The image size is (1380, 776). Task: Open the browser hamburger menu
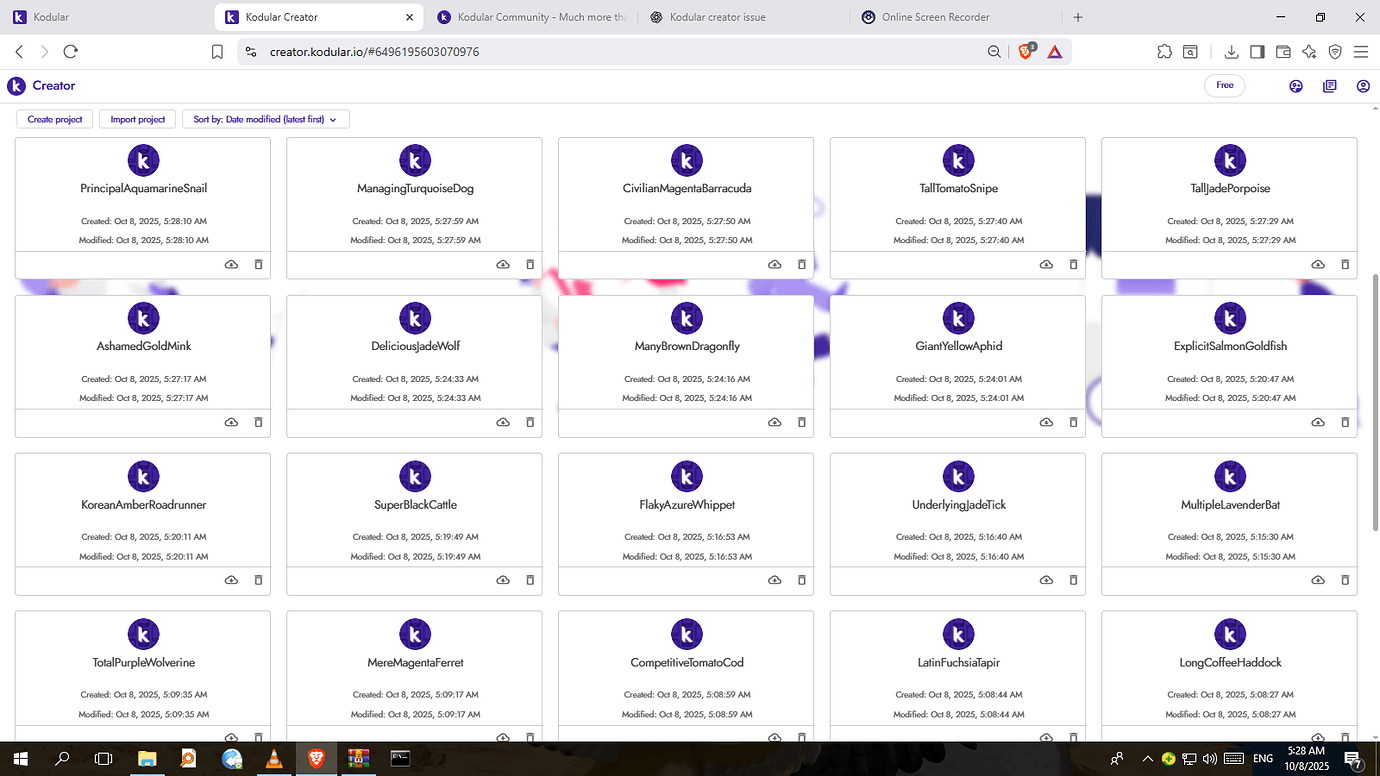[1361, 51]
